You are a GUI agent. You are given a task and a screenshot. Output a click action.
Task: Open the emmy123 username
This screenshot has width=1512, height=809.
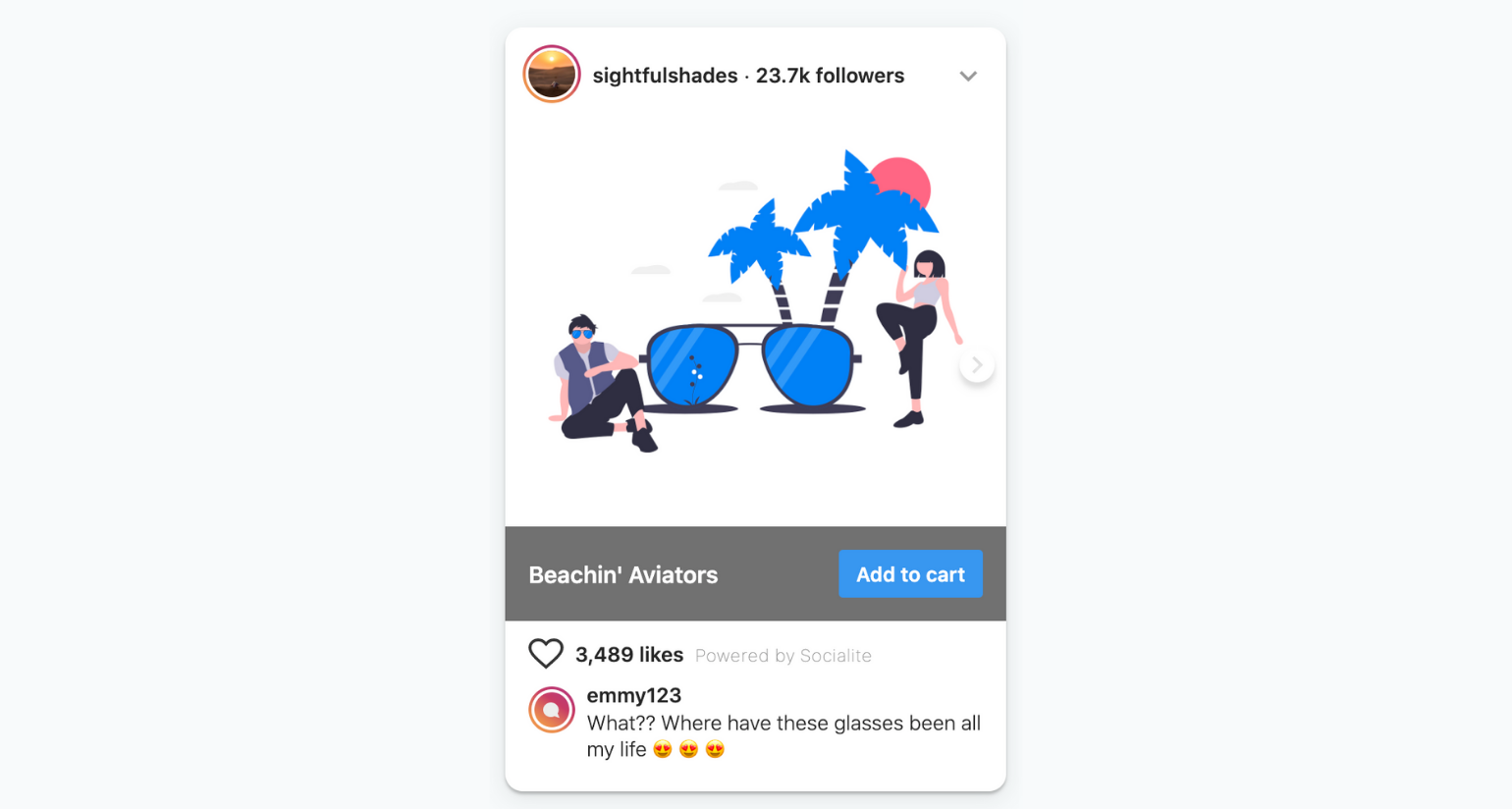(x=634, y=695)
